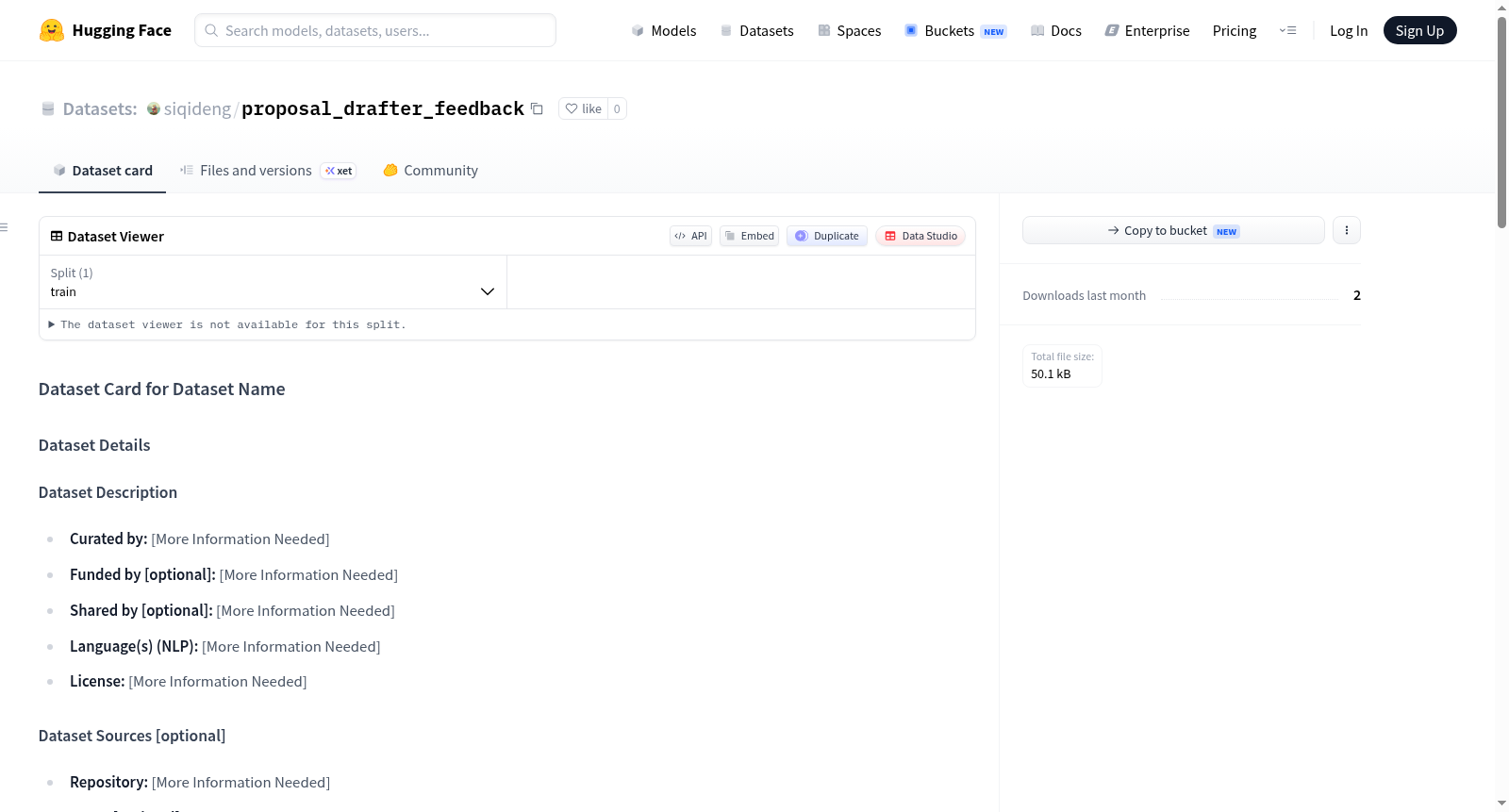The height and width of the screenshot is (812, 1509).
Task: Click the Dataset Card for Dataset Name heading
Action: pos(161,389)
